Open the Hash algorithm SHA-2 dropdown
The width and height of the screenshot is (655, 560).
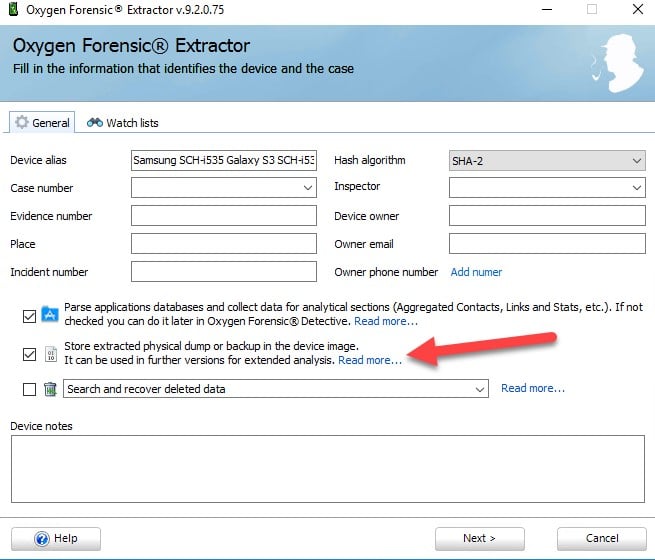pos(547,161)
